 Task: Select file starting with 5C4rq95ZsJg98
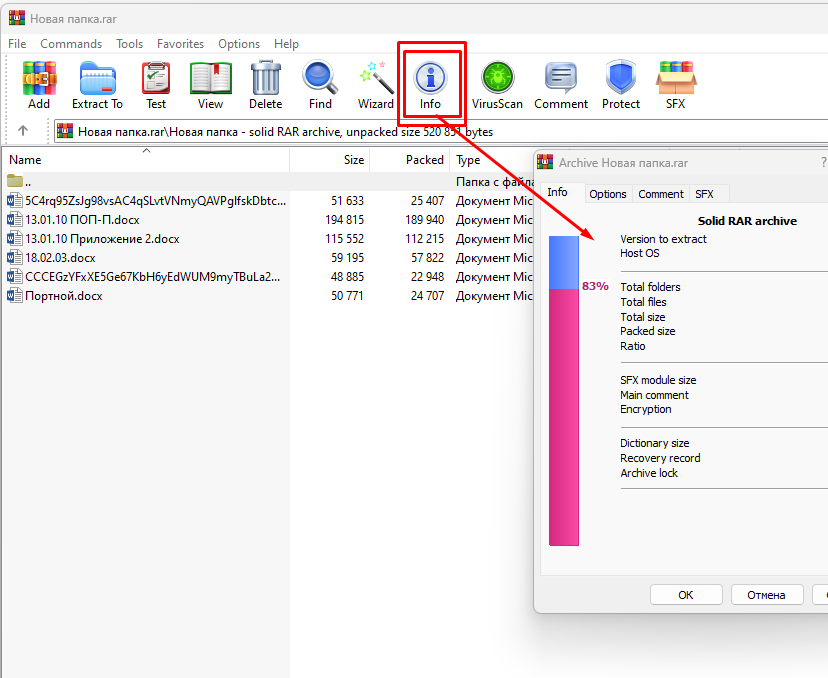coord(156,201)
